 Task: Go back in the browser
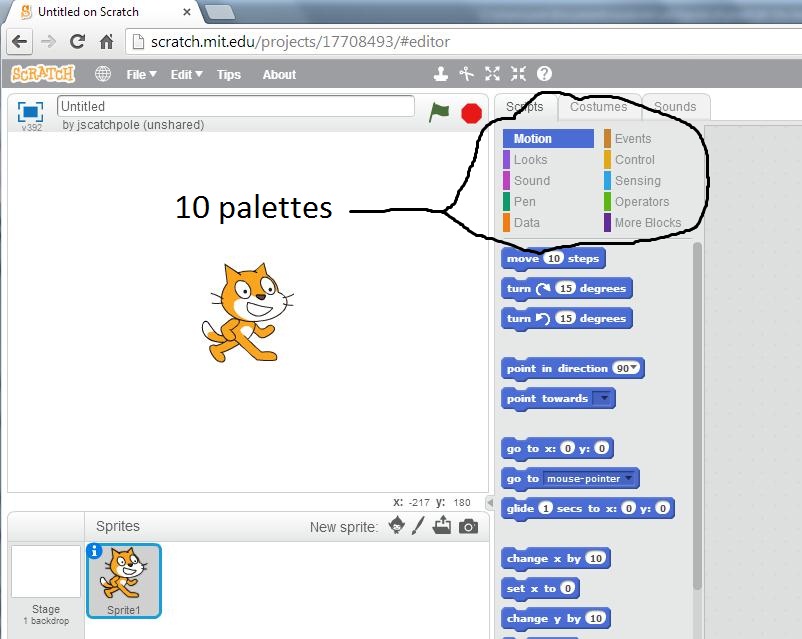pyautogui.click(x=19, y=41)
